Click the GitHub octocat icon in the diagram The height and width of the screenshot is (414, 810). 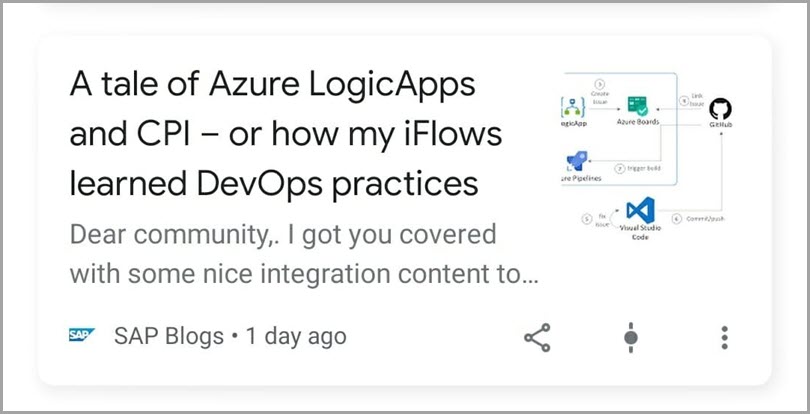tap(720, 109)
